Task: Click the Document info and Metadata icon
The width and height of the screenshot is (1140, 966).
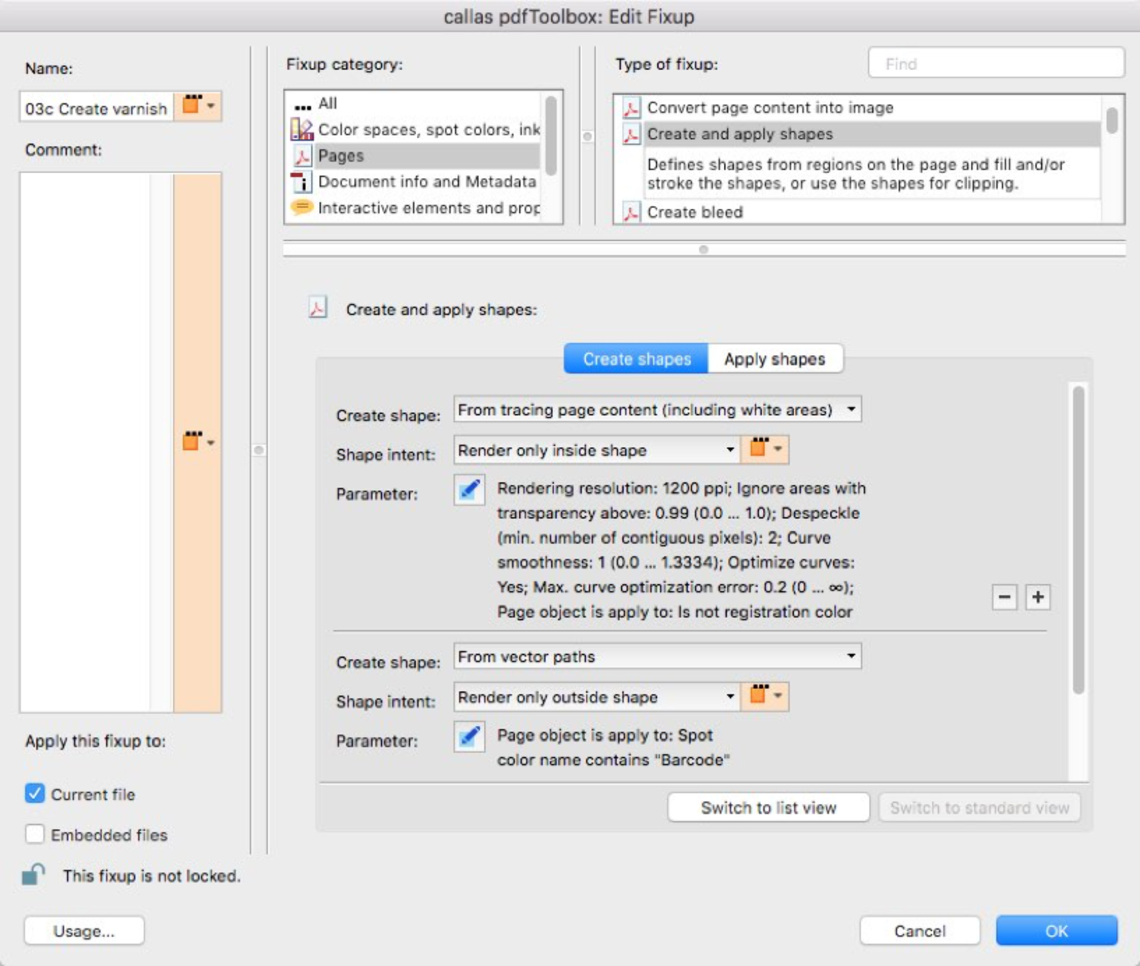Action: pyautogui.click(x=302, y=182)
